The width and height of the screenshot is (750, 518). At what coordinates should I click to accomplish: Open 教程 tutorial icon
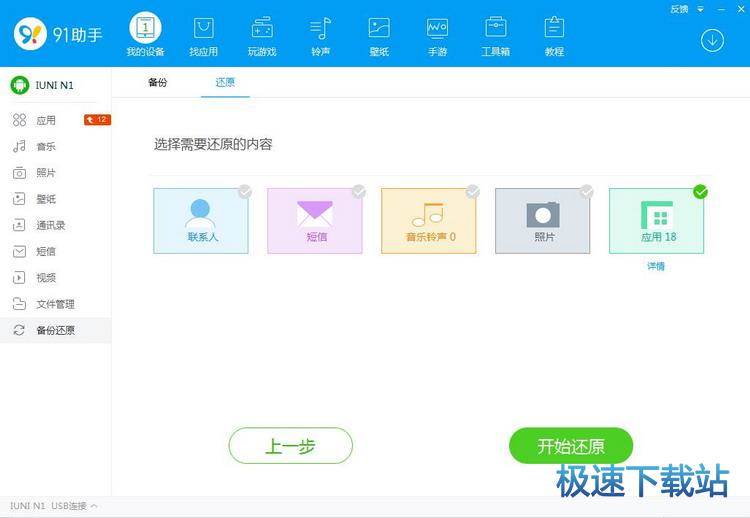554,36
